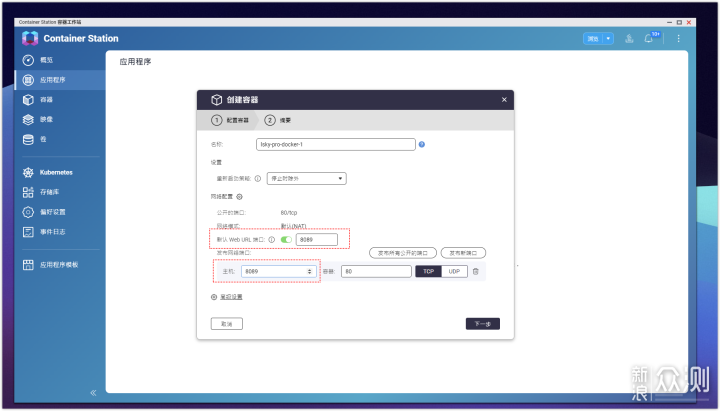Click the 取消 cancel button
Viewport: 720px width, 411px height.
[x=227, y=324]
